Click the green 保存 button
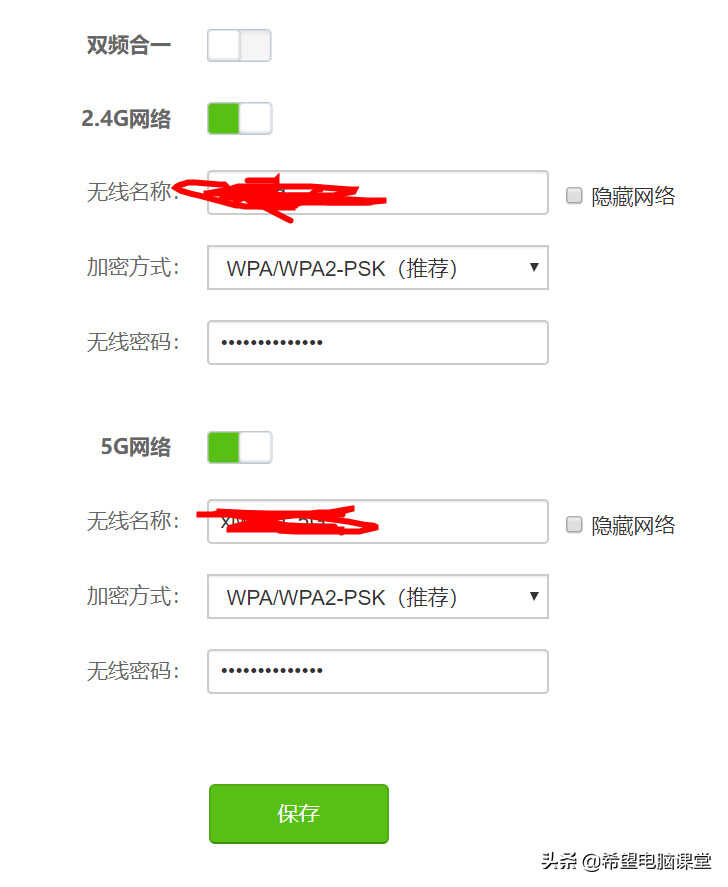Screen dimensions: 728x887 pyautogui.click(x=299, y=813)
